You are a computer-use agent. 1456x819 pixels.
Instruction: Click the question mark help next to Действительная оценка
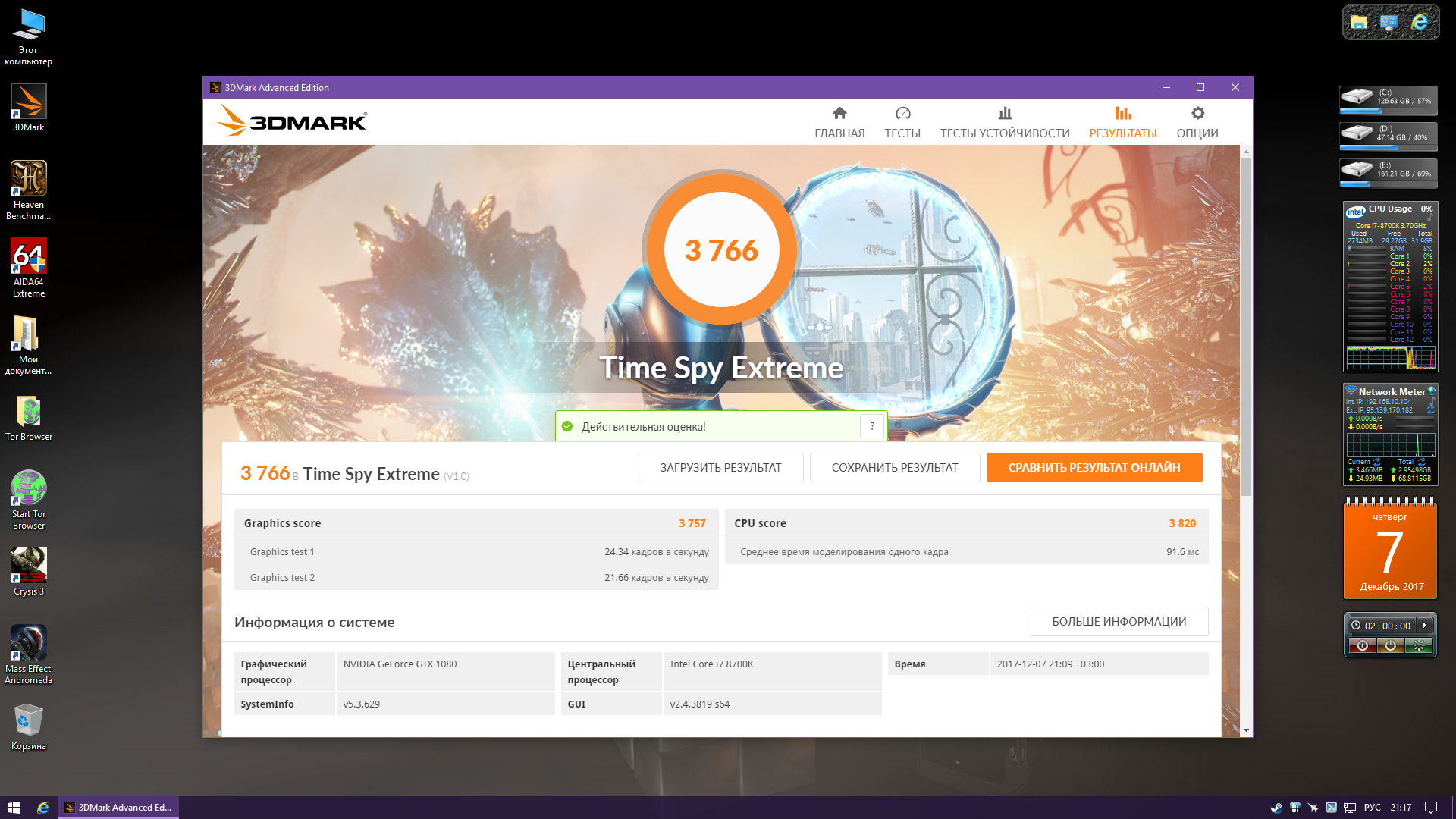coord(872,426)
